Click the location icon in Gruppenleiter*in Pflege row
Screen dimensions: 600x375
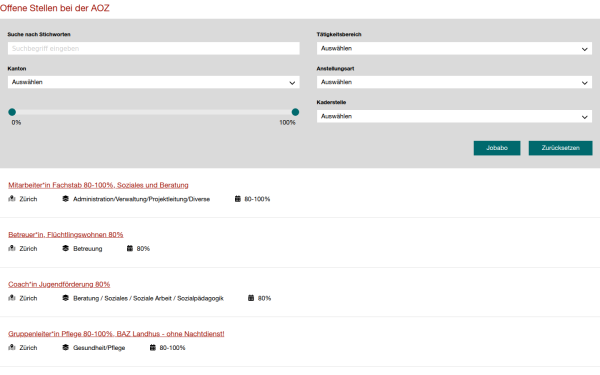pos(12,347)
